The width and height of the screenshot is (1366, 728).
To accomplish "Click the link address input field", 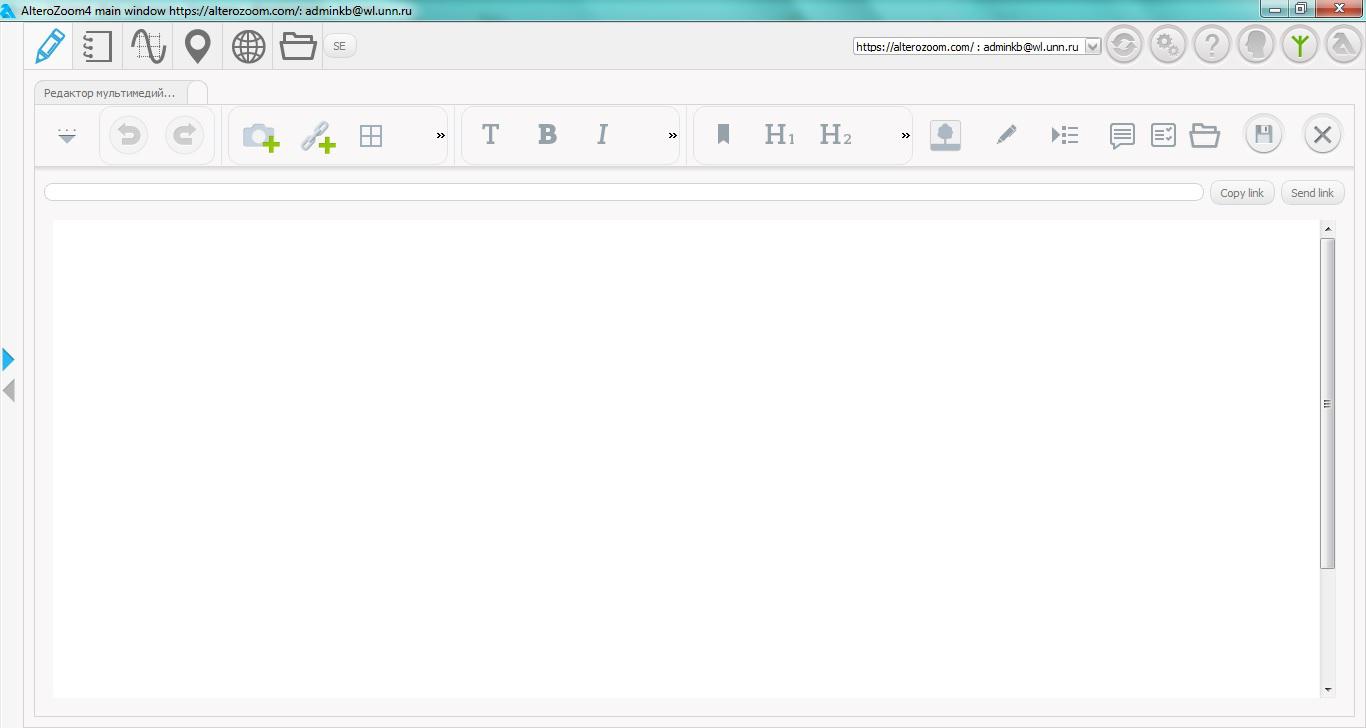I will click(623, 192).
